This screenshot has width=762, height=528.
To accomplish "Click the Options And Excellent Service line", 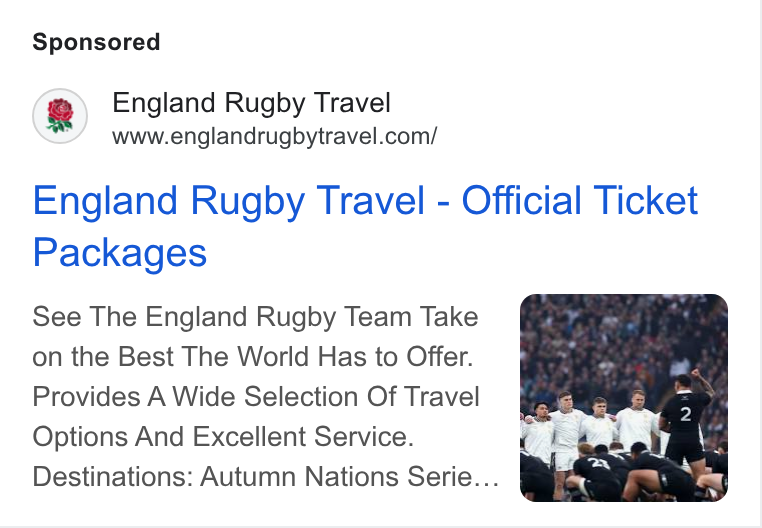I will click(223, 437).
